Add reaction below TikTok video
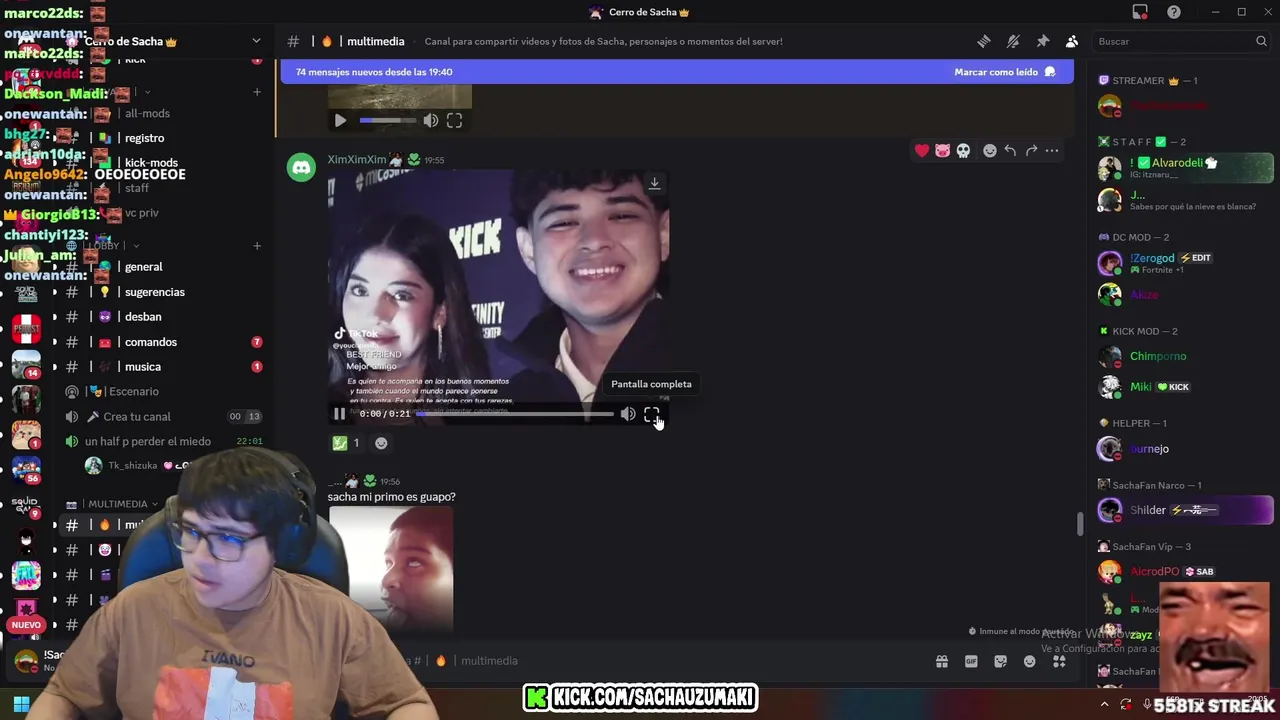This screenshot has height=720, width=1280. tap(381, 443)
